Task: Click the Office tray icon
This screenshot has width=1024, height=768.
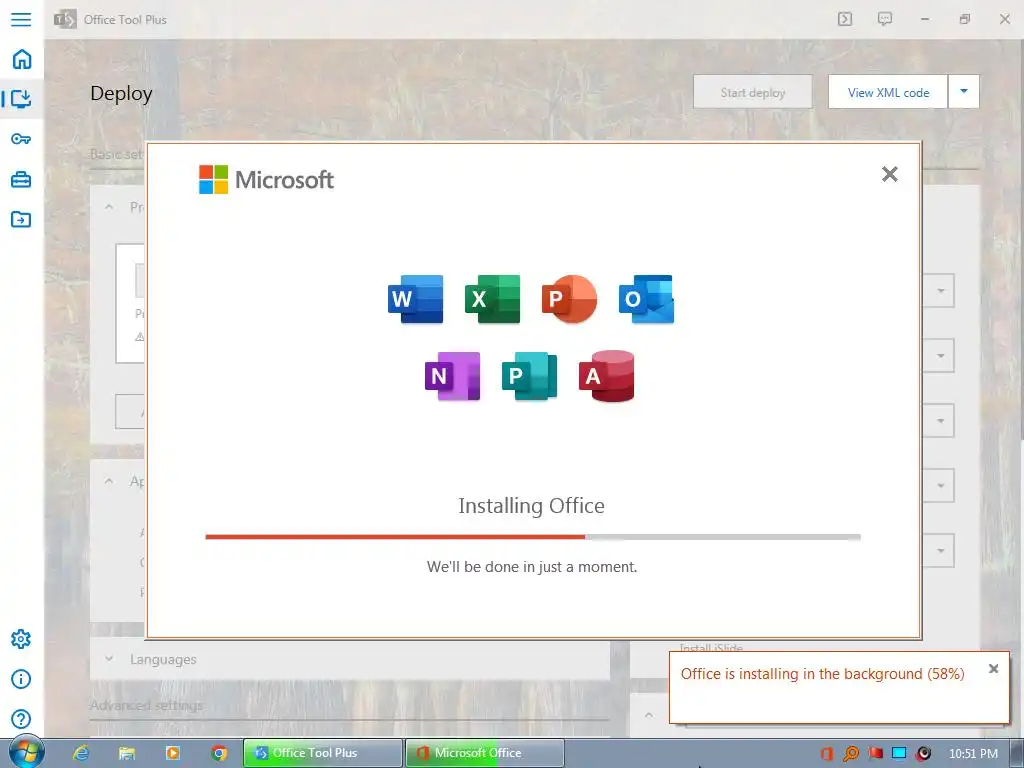Action: coord(826,754)
